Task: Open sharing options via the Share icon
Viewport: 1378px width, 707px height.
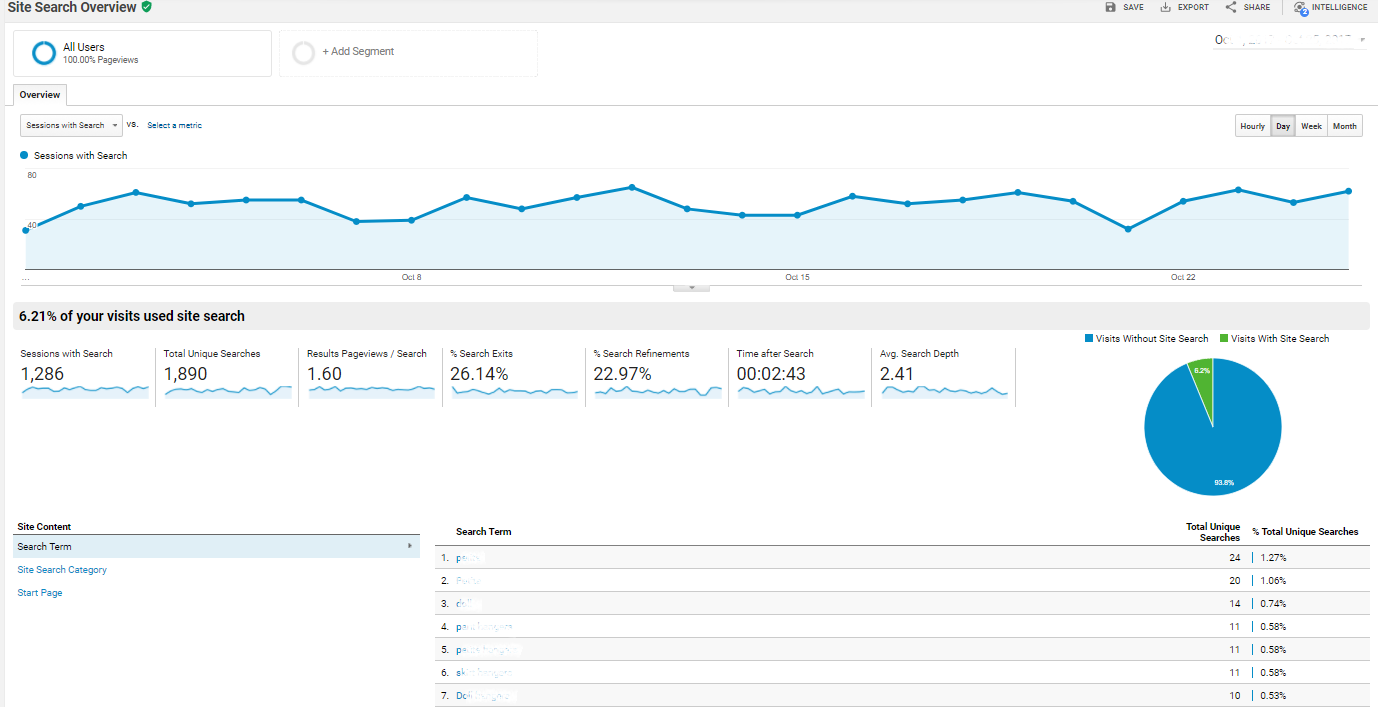Action: coord(1229,7)
